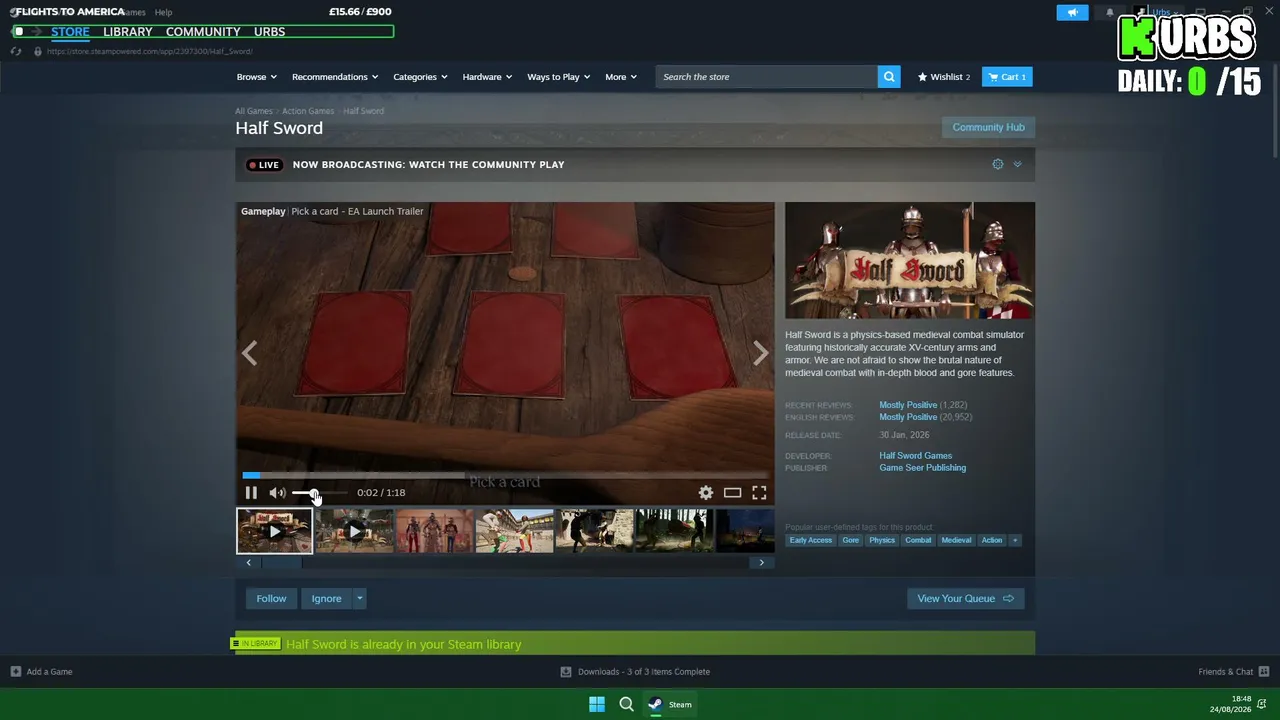Open the Friends & Chat icon

[1264, 672]
